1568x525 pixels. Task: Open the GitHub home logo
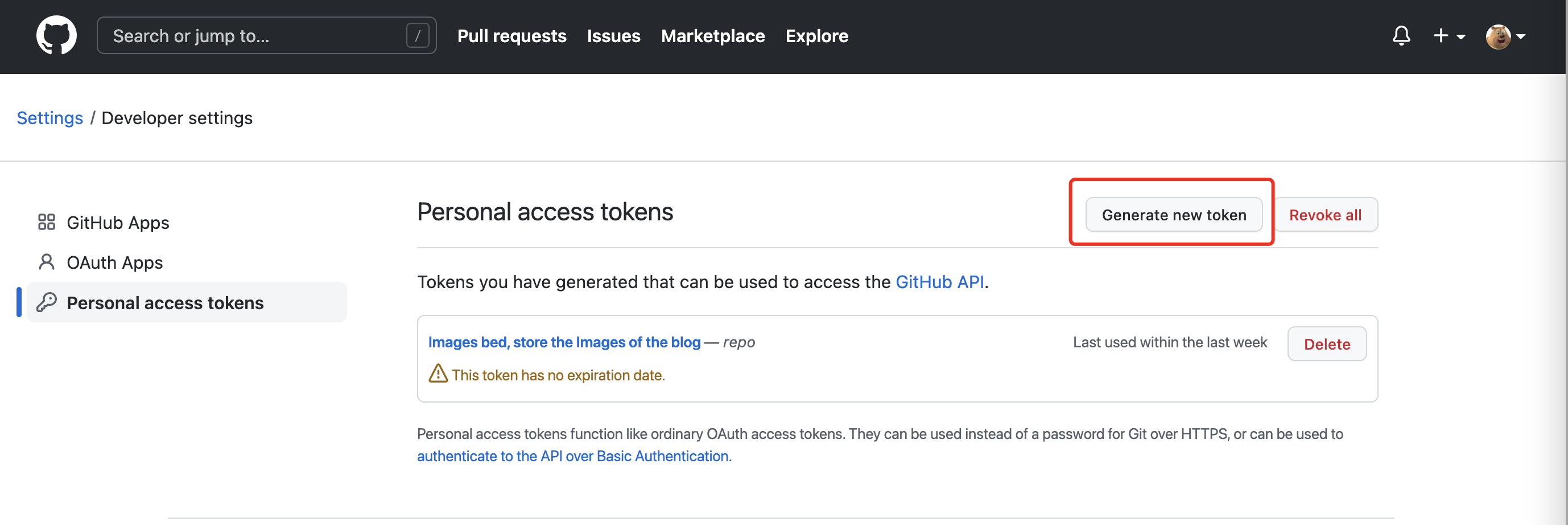pyautogui.click(x=56, y=35)
